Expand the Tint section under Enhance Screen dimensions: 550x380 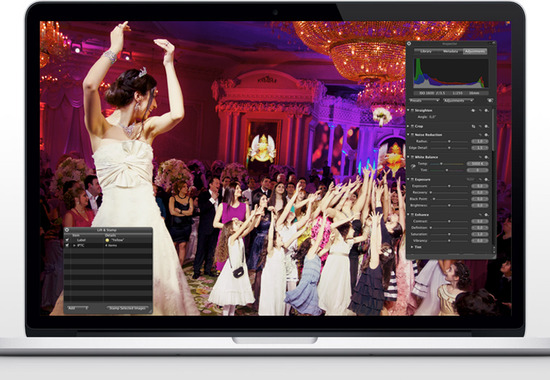pos(412,247)
